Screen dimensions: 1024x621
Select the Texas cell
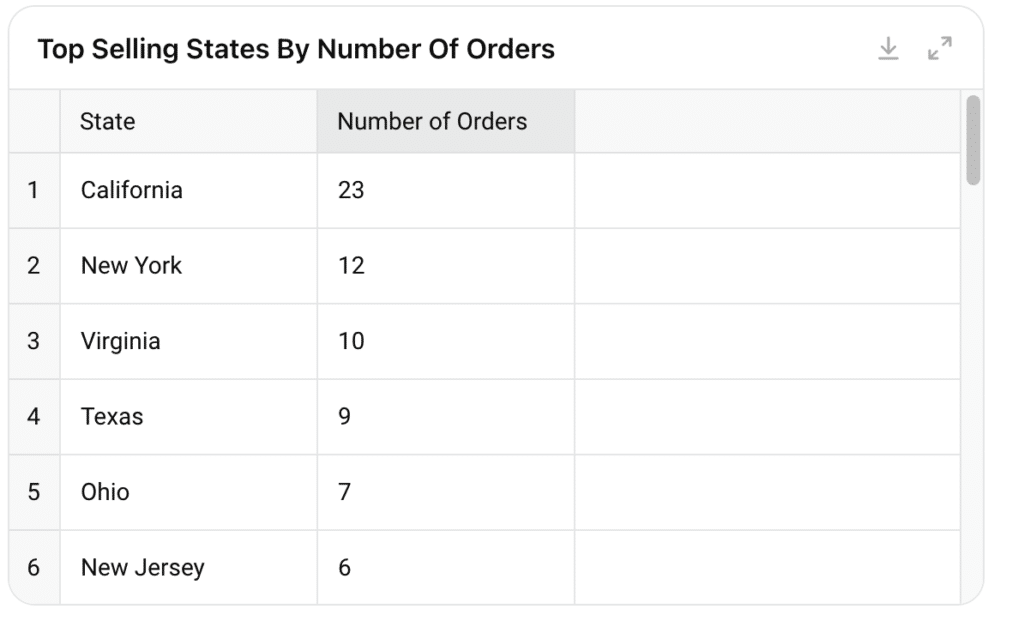tap(189, 417)
